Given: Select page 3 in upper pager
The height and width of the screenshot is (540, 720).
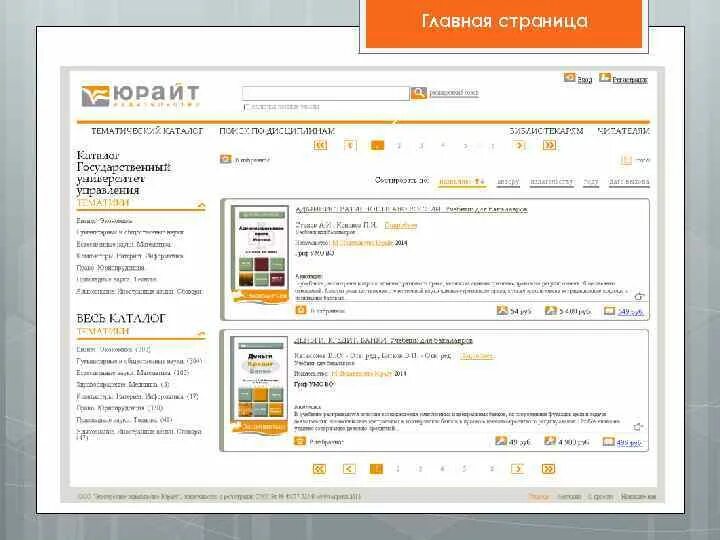Looking at the screenshot, I should click(x=421, y=146).
